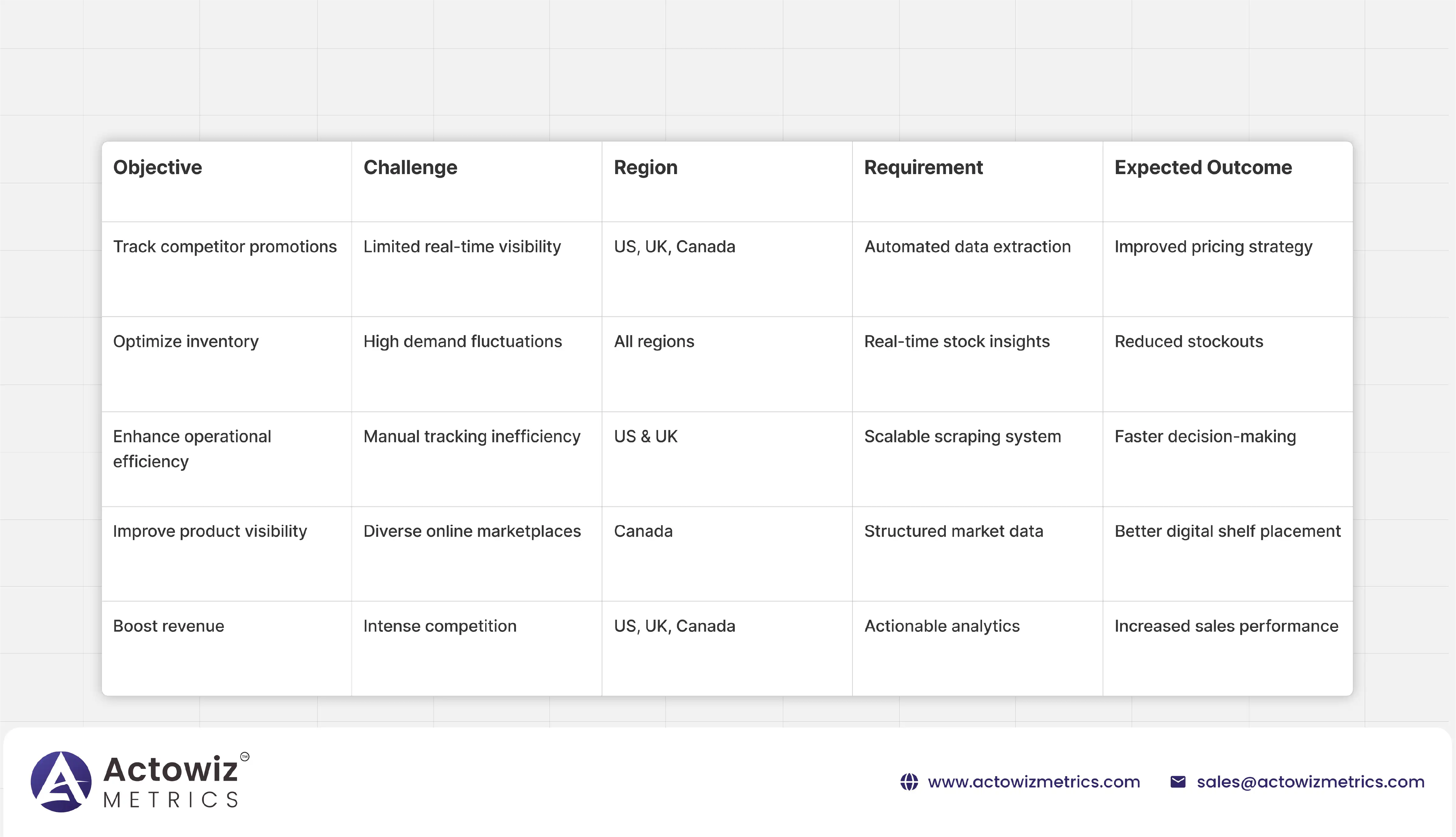Click the Boost revenue cell

[168, 626]
